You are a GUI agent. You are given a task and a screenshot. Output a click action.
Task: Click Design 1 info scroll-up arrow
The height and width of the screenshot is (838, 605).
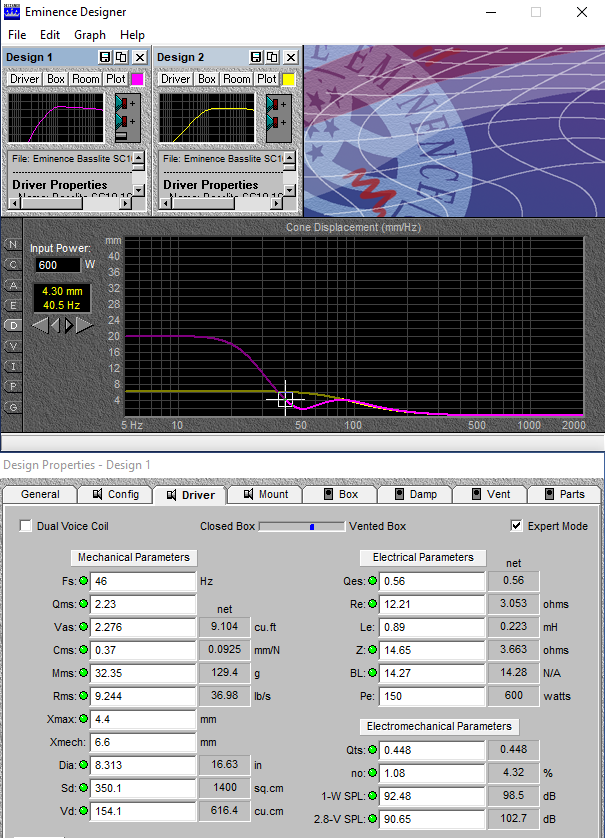(x=138, y=157)
